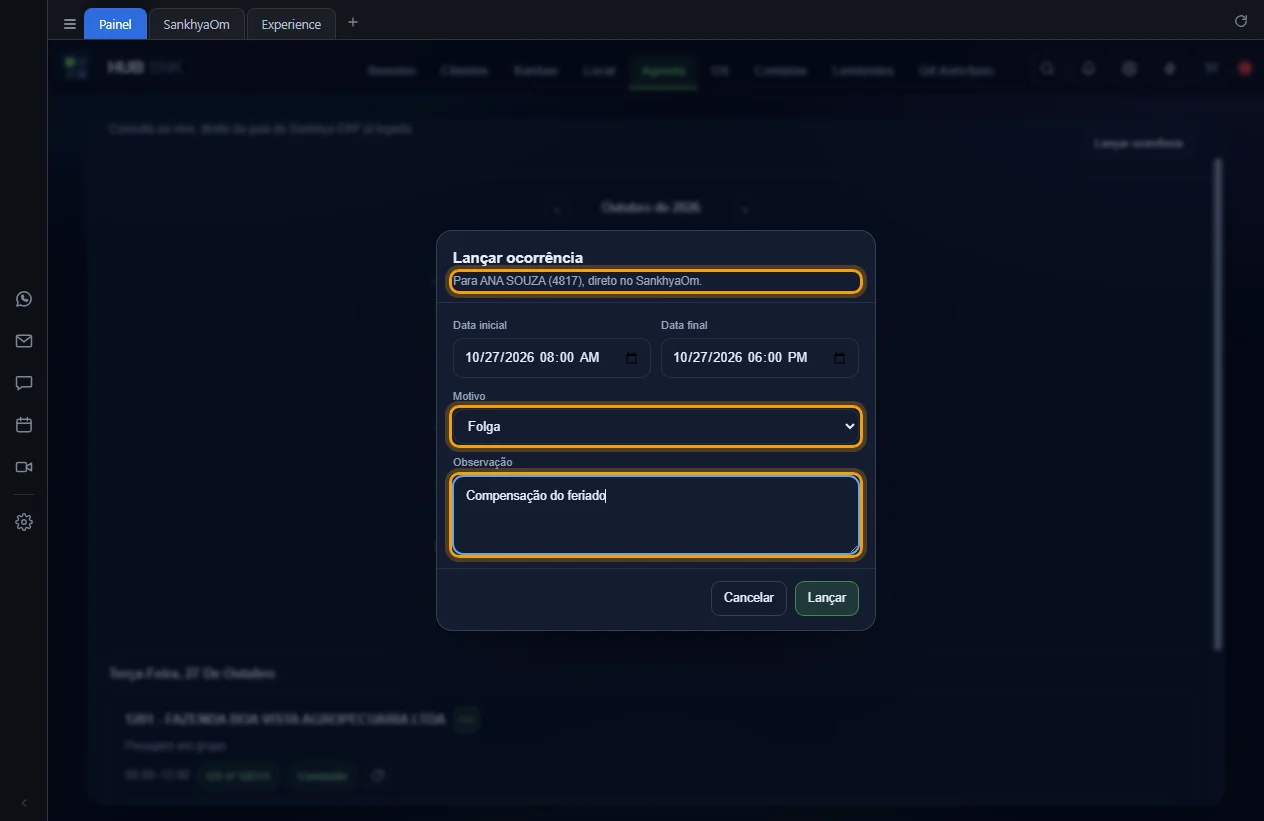Click the Cancelar button

[749, 598]
